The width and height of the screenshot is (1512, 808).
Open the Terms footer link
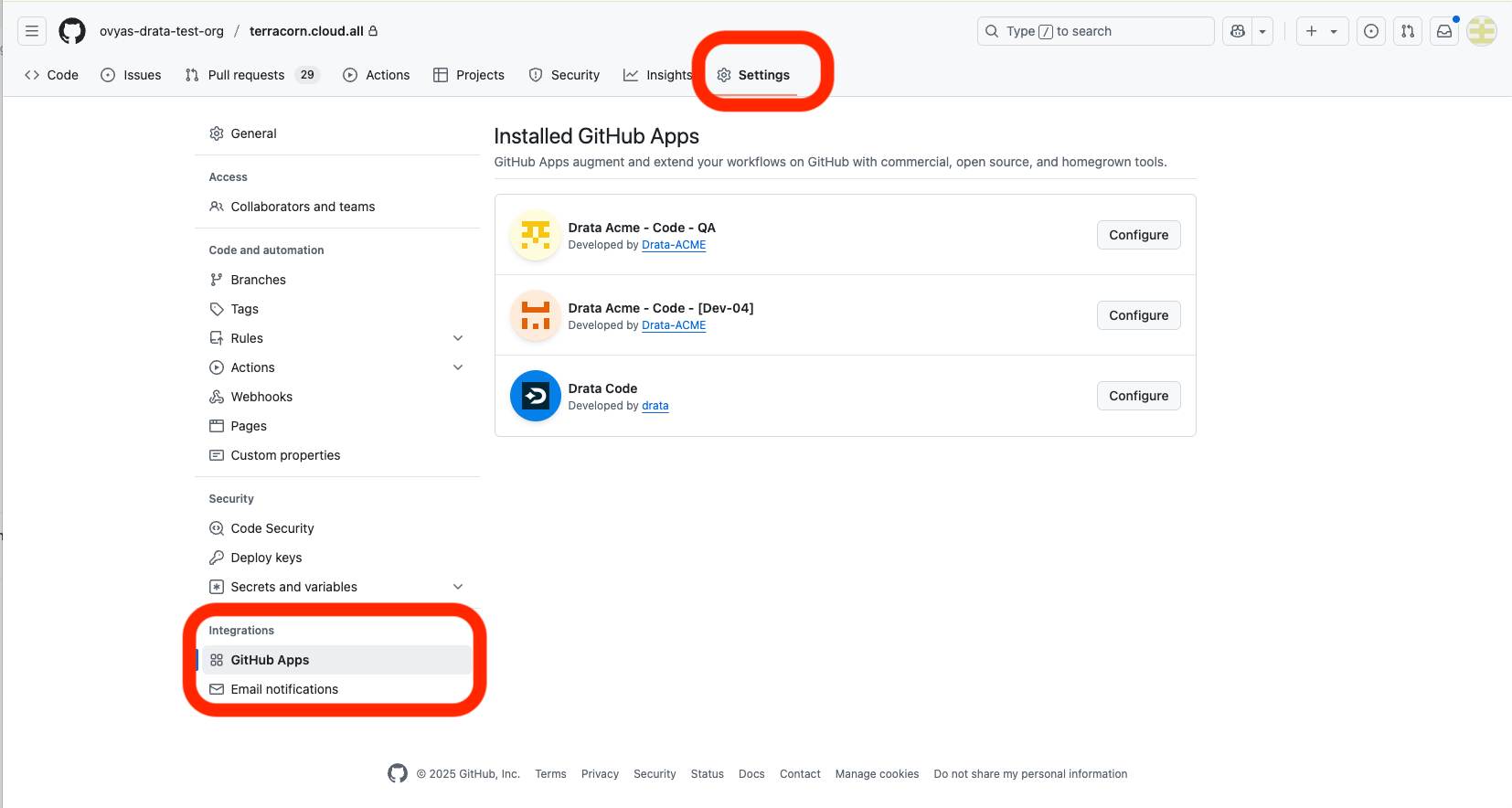tap(551, 774)
